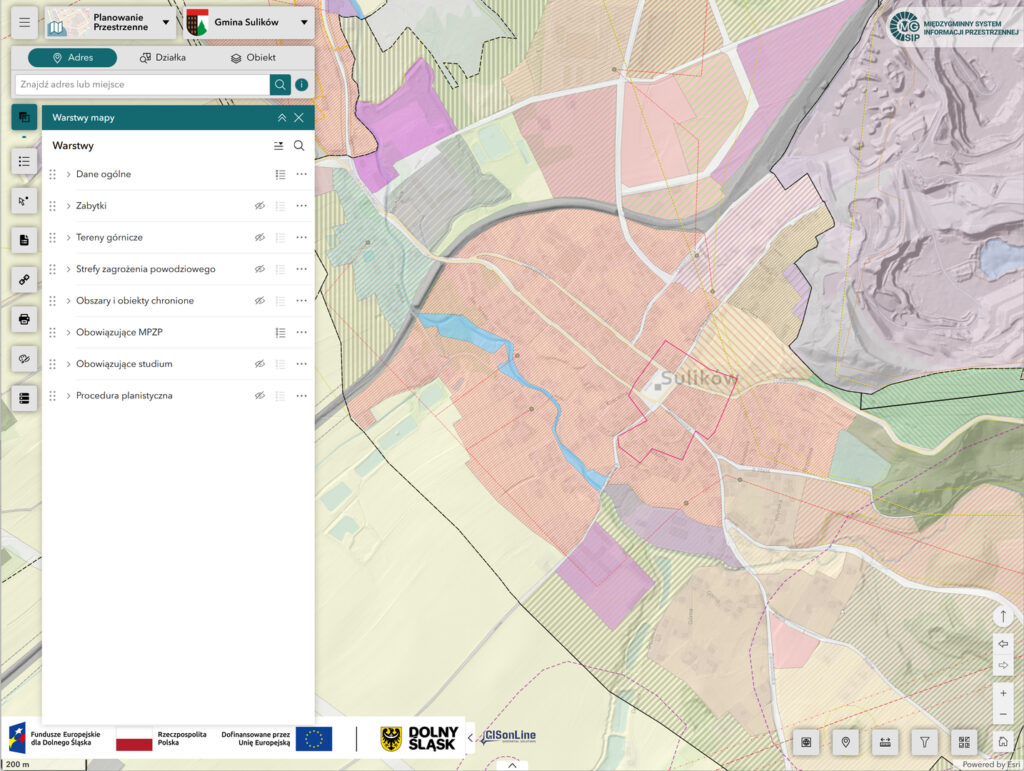The height and width of the screenshot is (771, 1024).
Task: Open the measurement ruler tool
Action: click(885, 742)
